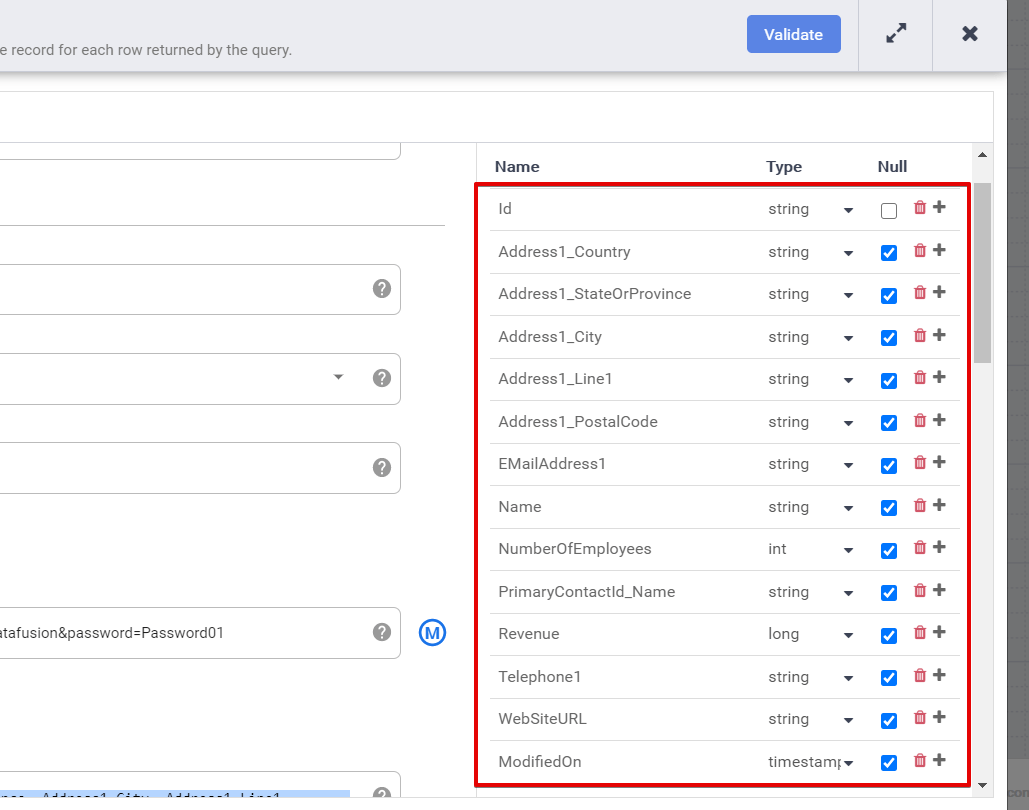Add a field after Address1_PostalCode

pos(939,419)
